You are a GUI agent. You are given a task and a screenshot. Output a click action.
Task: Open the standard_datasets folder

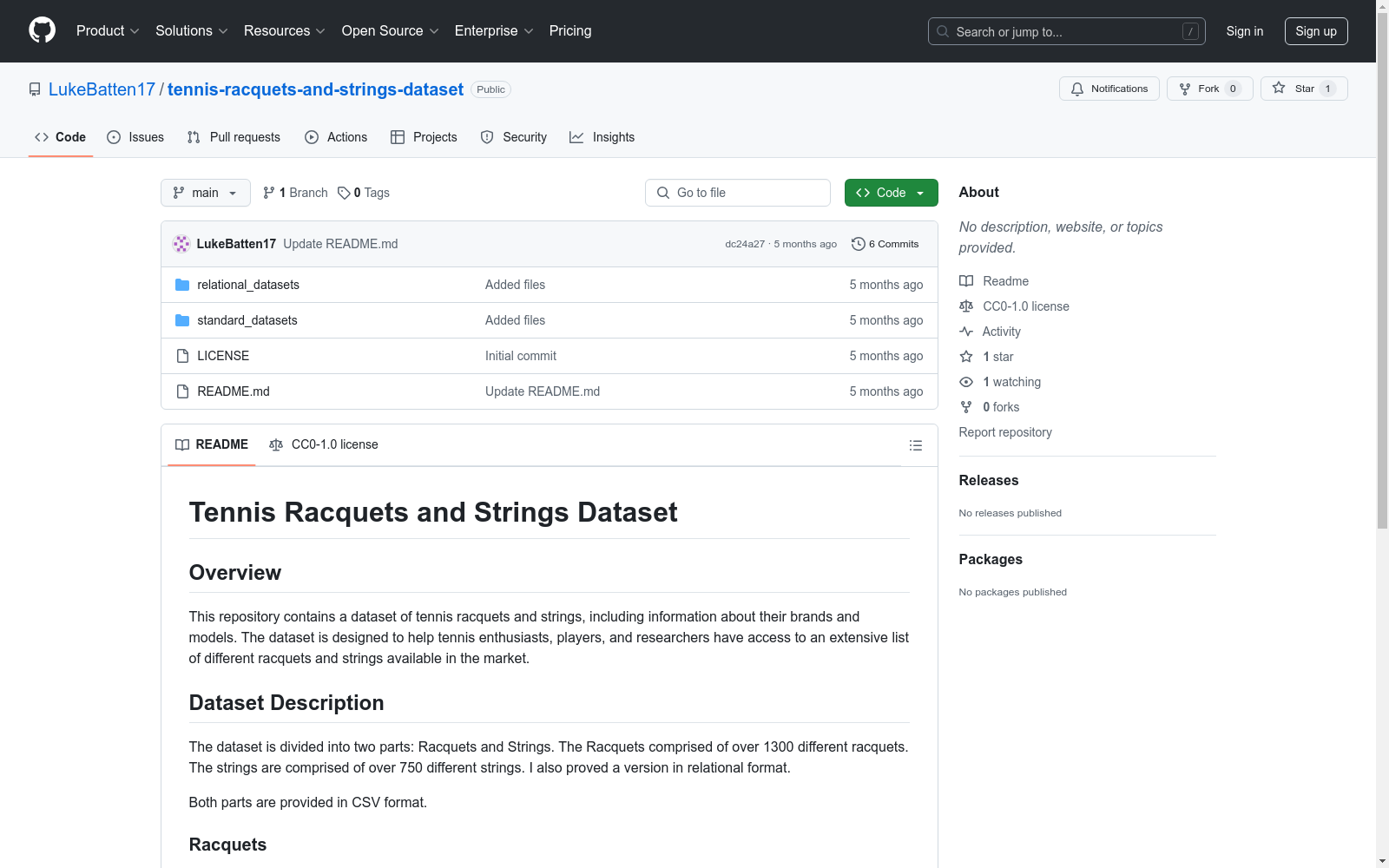(247, 320)
